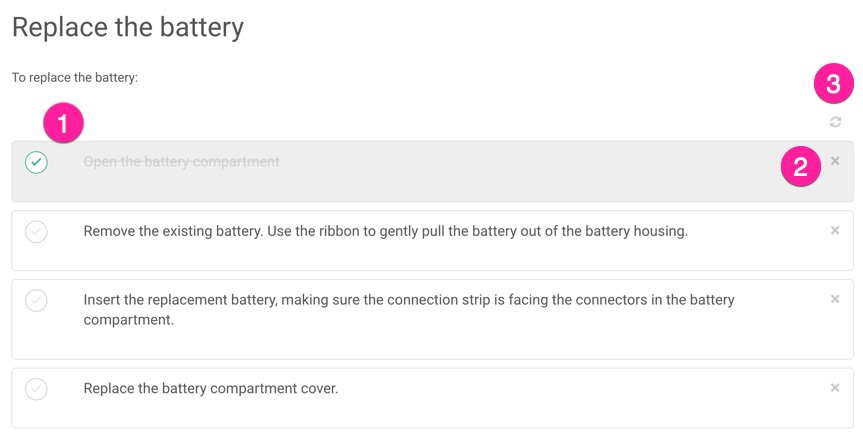Delete the 'Replace the battery compartment cover' step
Screen dimensions: 863x439
tap(835, 388)
